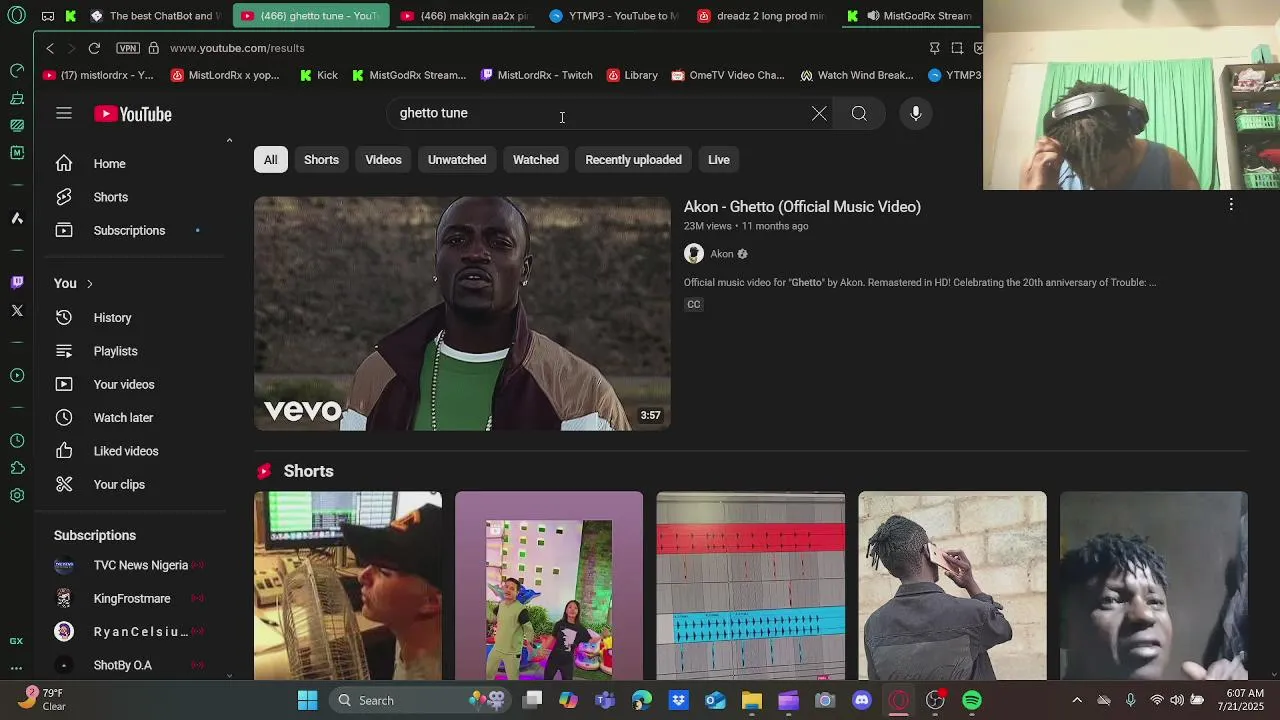Screen dimensions: 1280x720
Task: Click the magnifier search button
Action: (x=859, y=113)
